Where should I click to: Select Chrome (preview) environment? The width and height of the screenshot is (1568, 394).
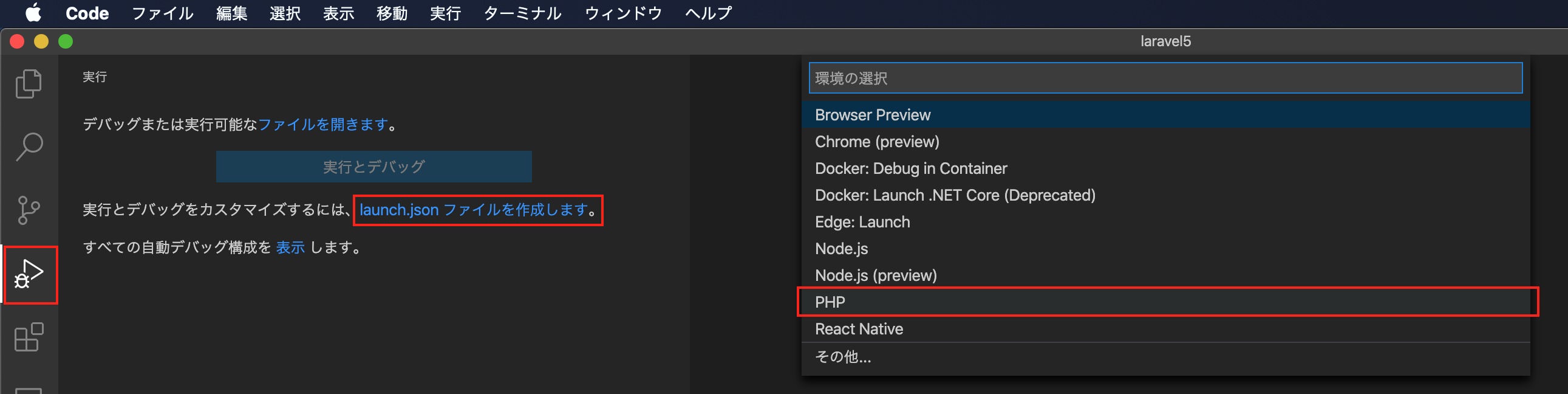(1165, 142)
